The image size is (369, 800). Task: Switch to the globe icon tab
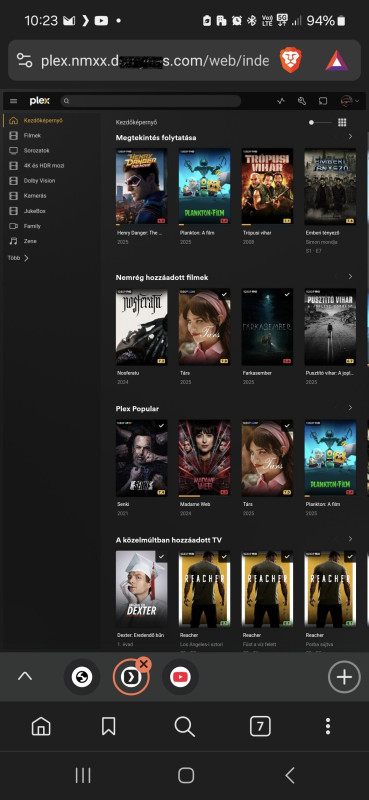coord(82,677)
